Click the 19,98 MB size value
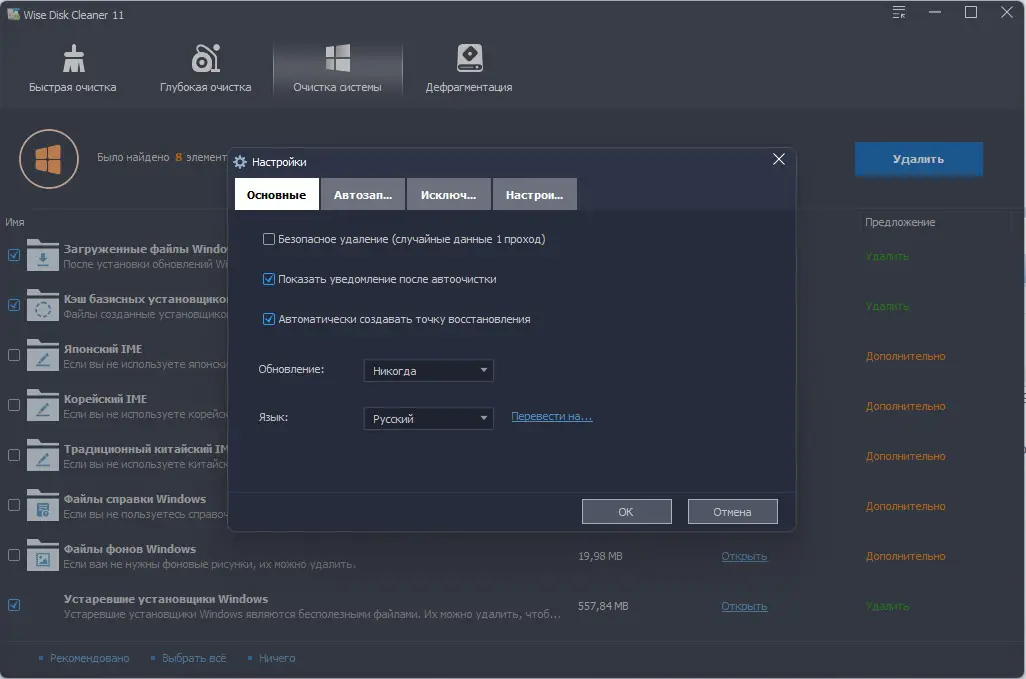The height and width of the screenshot is (679, 1026). click(600, 556)
